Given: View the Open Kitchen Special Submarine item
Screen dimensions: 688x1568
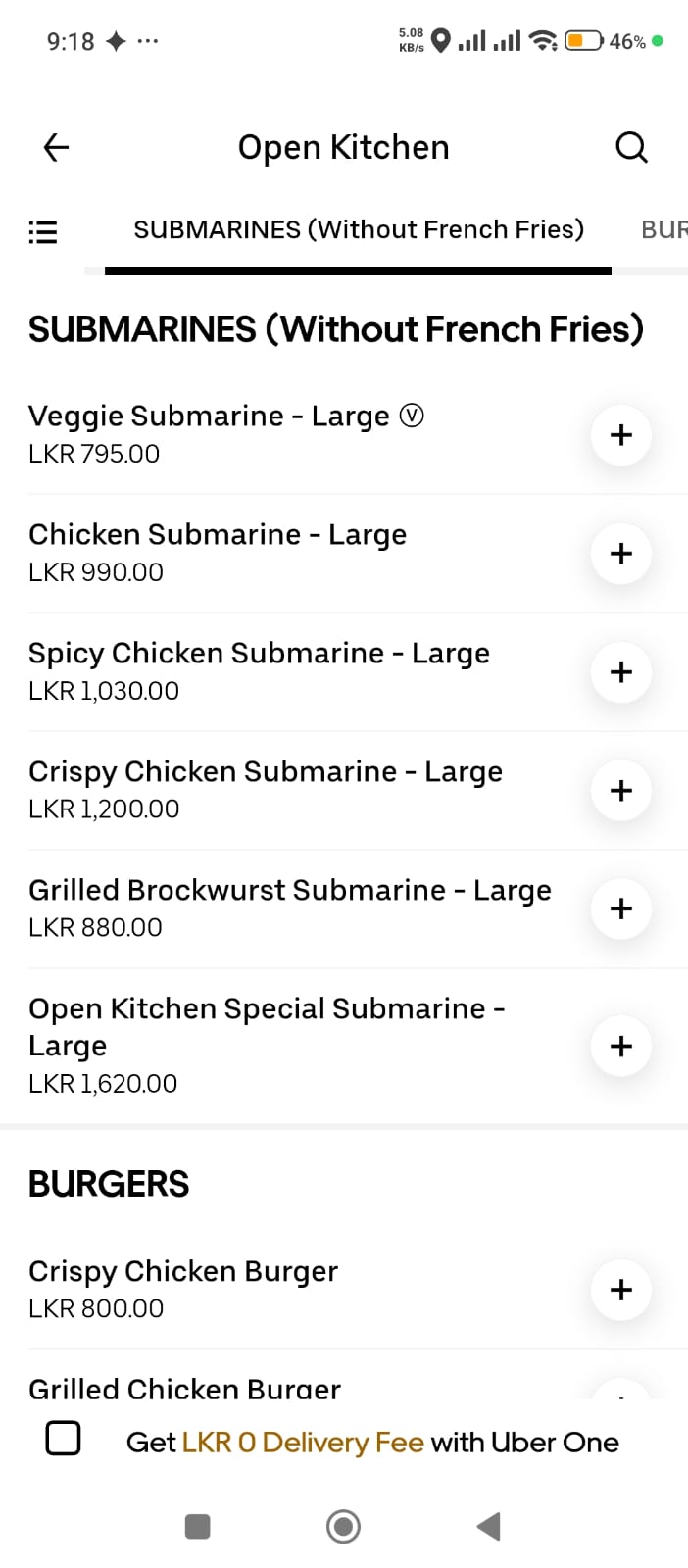Looking at the screenshot, I should click(x=267, y=1027).
